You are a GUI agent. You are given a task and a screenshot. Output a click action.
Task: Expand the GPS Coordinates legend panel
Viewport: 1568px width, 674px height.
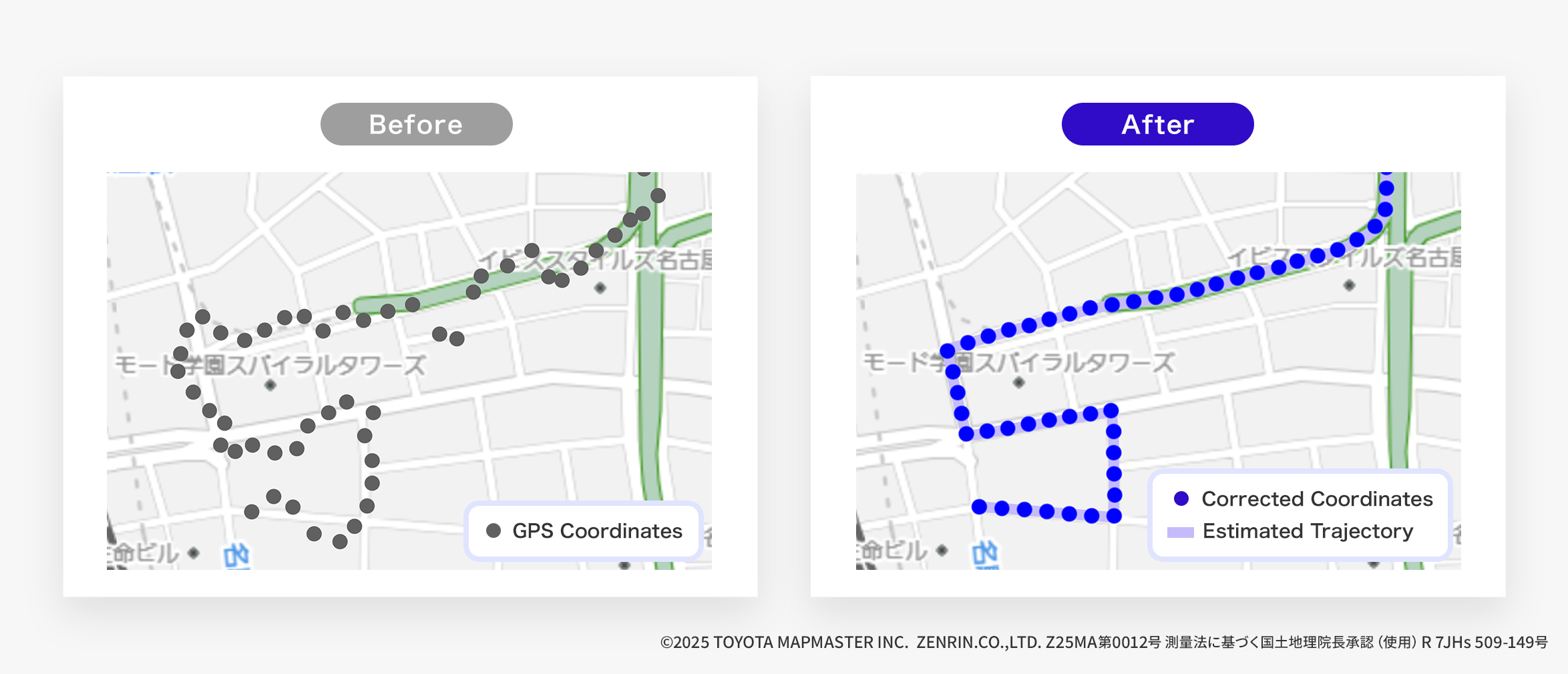(582, 531)
